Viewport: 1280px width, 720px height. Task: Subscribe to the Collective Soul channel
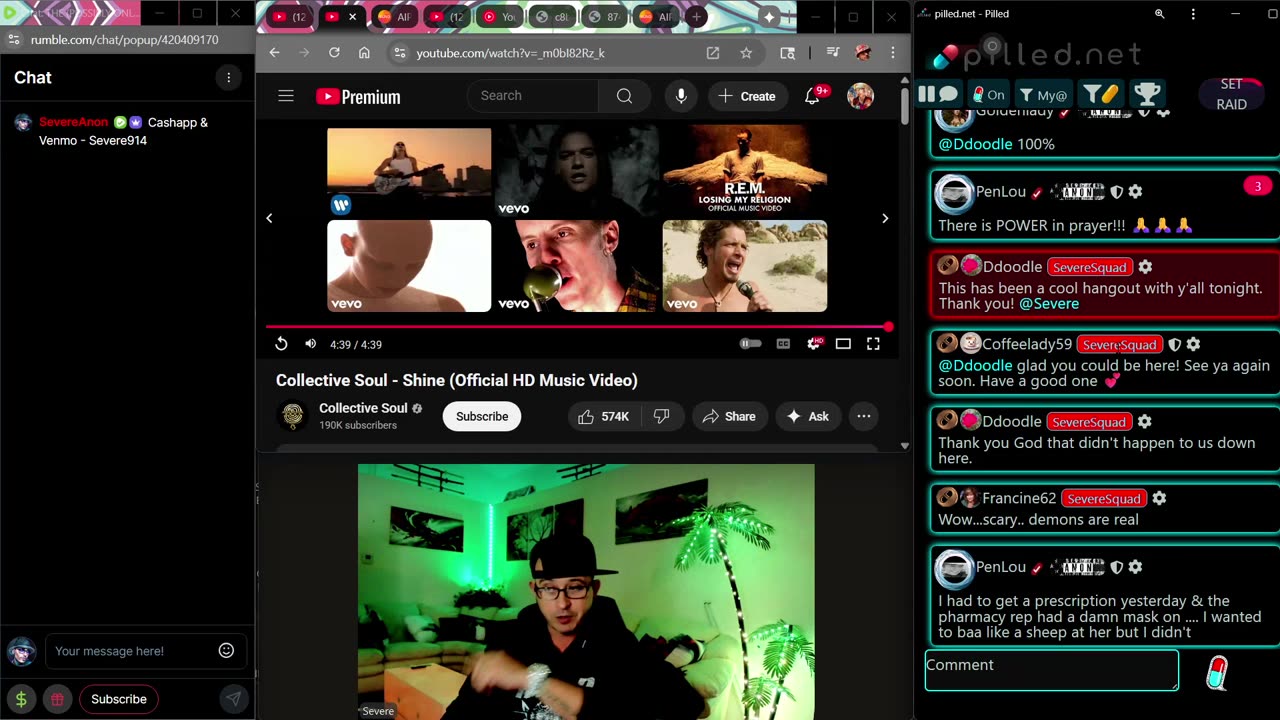point(482,416)
